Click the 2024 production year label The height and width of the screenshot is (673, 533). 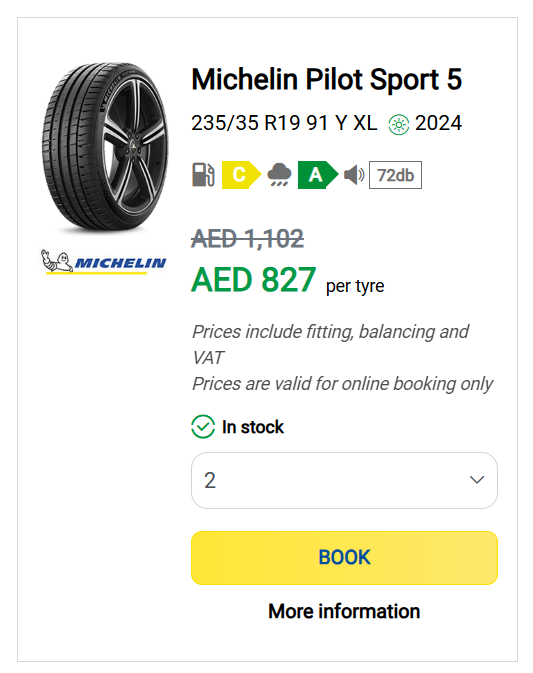(438, 124)
